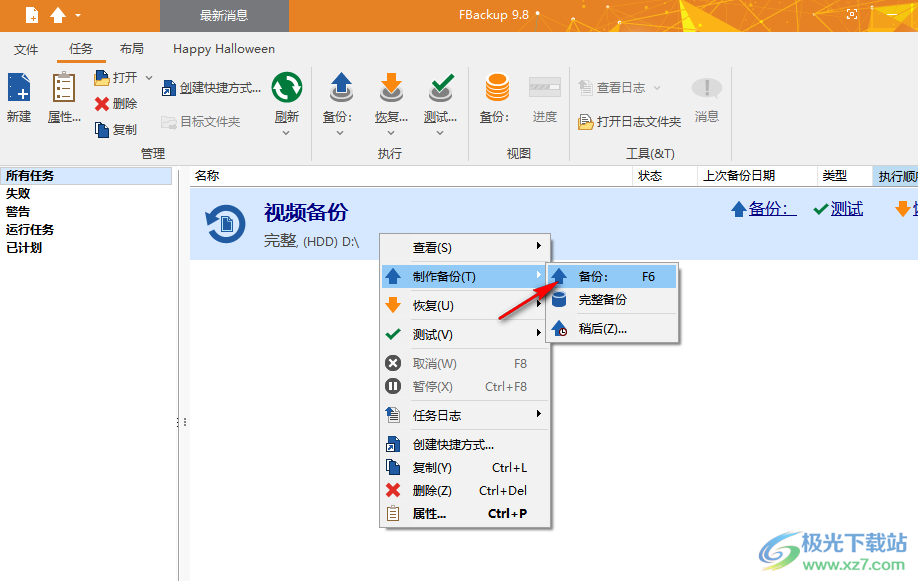Click the sidebar splitter collapse handle

(x=181, y=422)
